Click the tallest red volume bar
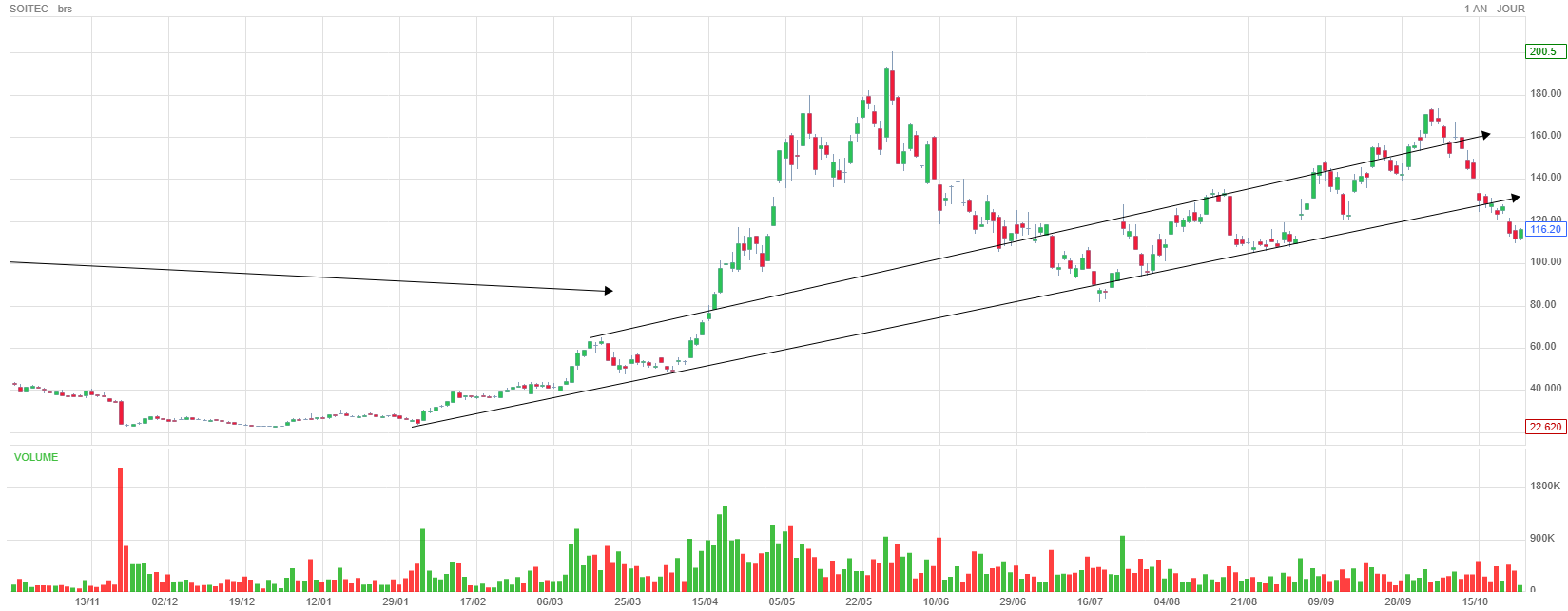Image resolution: width=1568 pixels, height=611 pixels. (120, 529)
